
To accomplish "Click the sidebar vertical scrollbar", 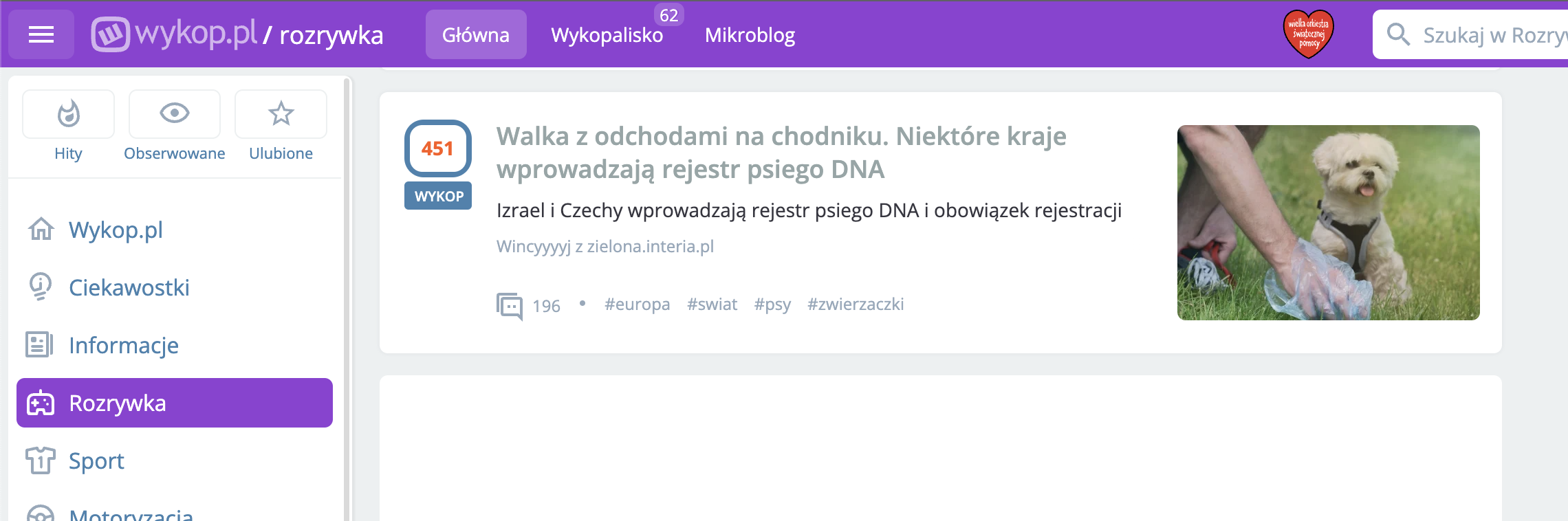I will click(x=347, y=296).
